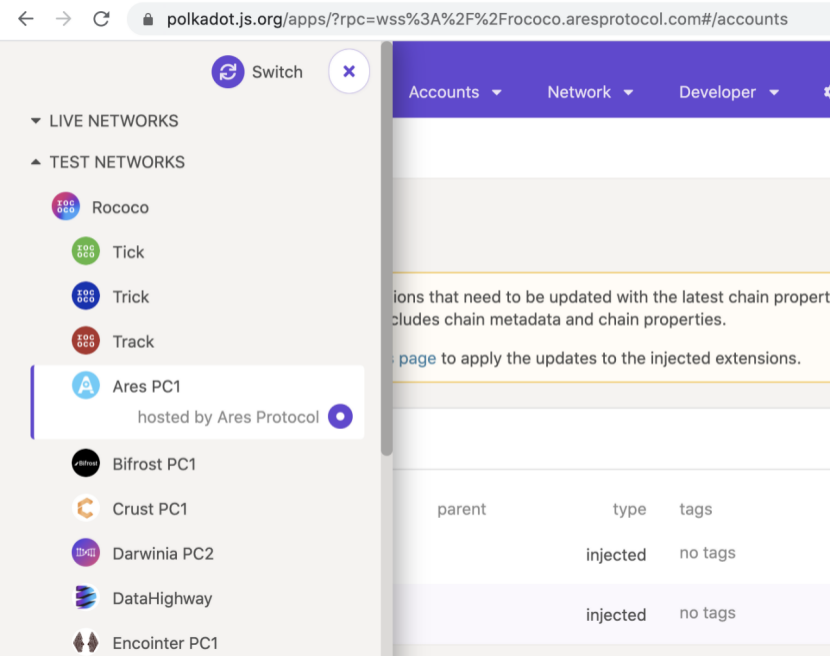Select the 'Tick' network name

[x=128, y=252]
